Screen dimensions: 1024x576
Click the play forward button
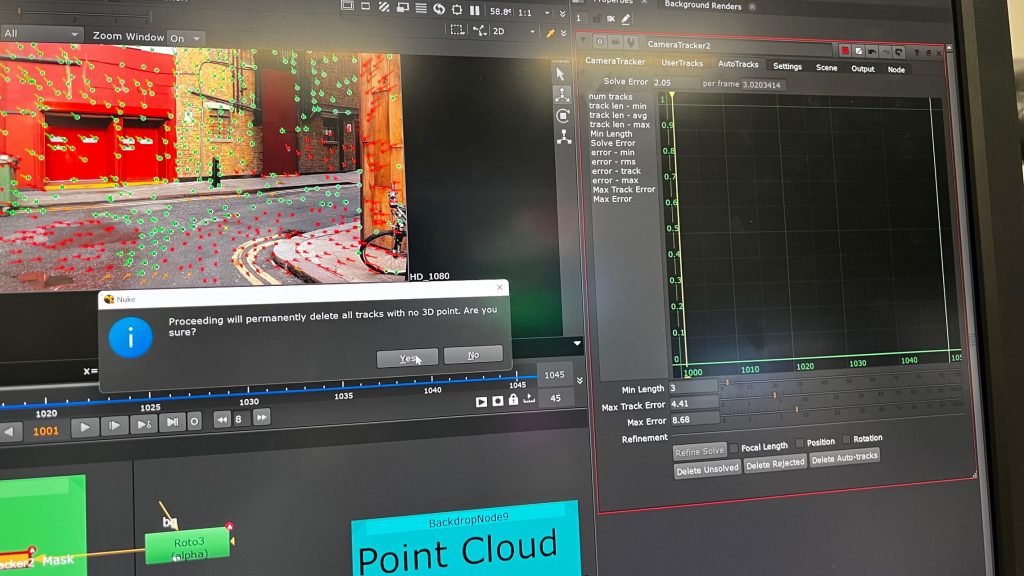point(85,428)
